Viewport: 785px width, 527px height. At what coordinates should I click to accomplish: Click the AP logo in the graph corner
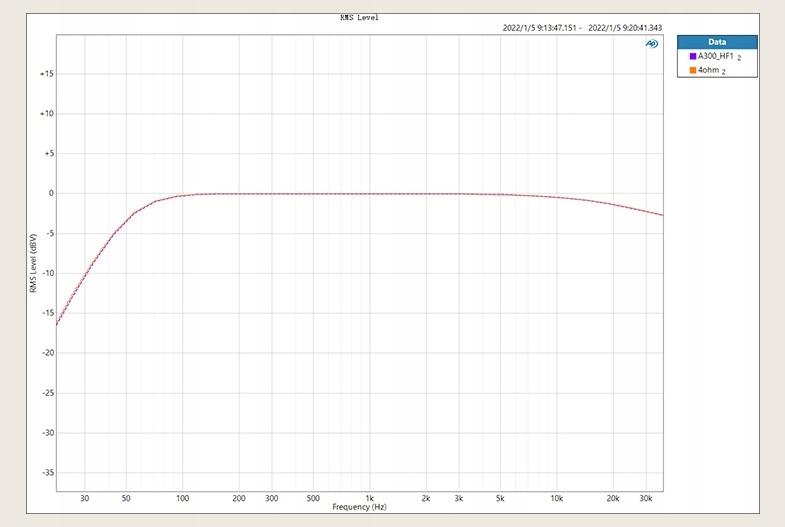coord(652,44)
